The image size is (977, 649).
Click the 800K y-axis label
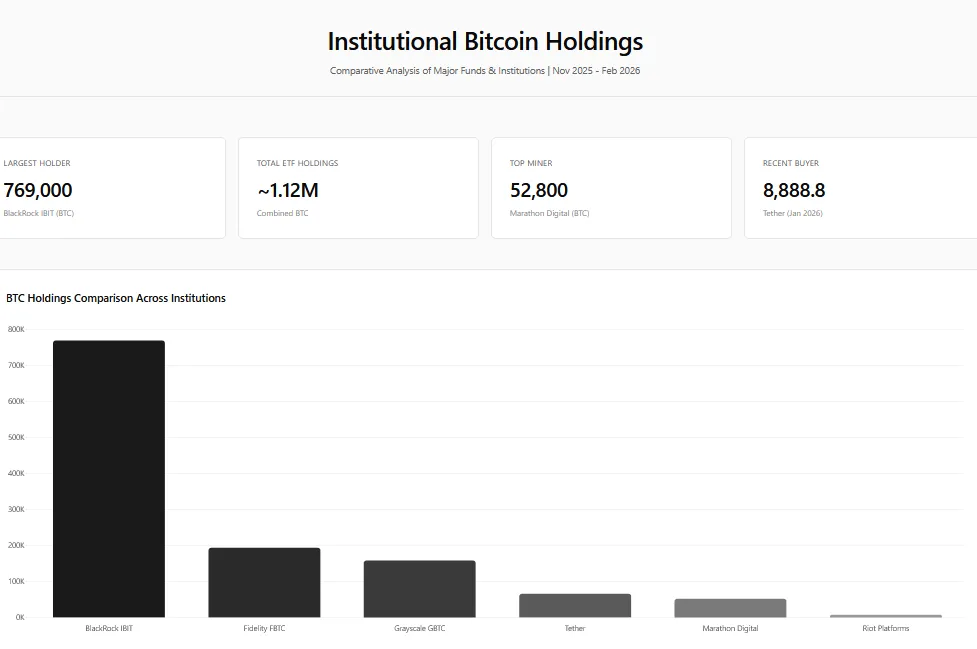[16, 329]
